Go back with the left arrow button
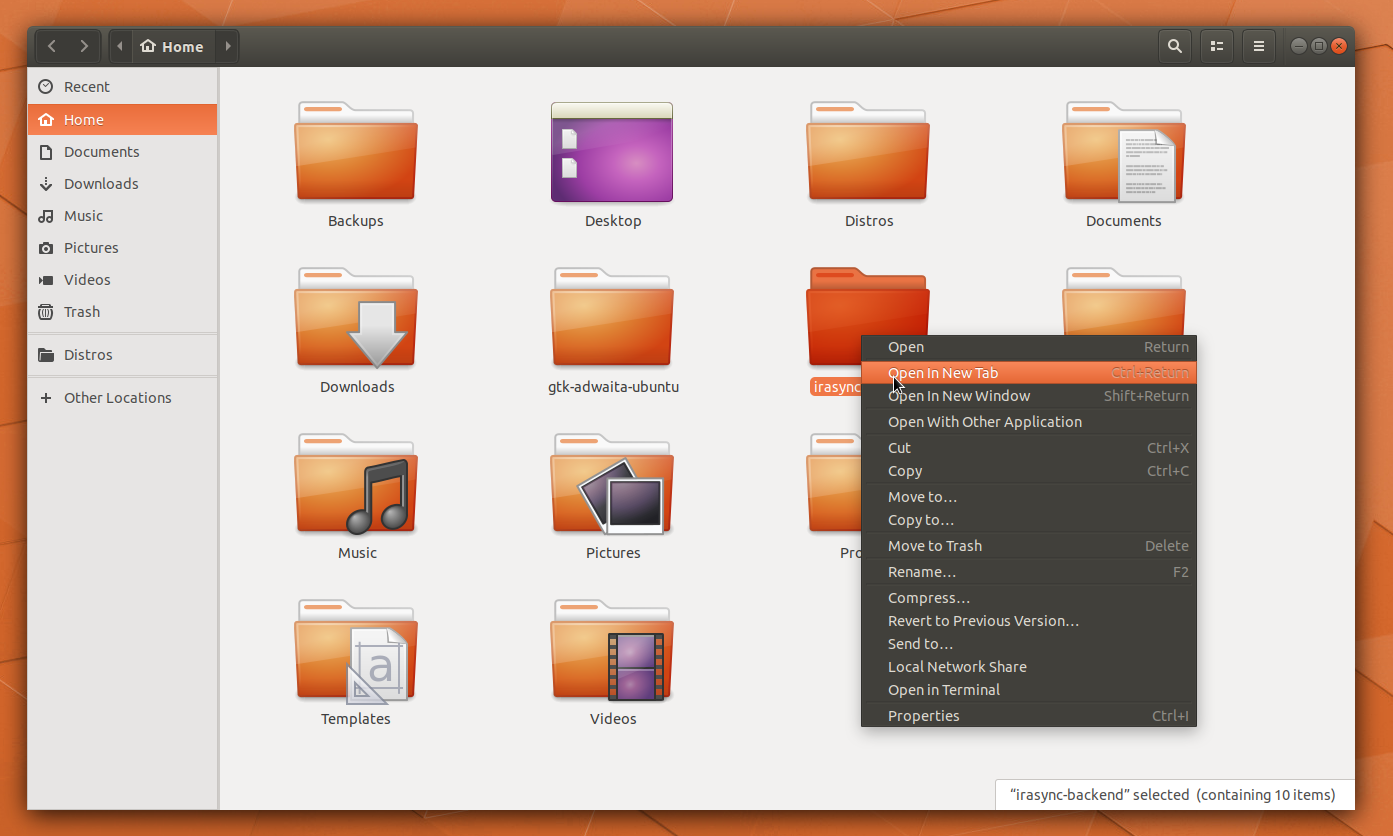Image resolution: width=1393 pixels, height=836 pixels. point(52,46)
